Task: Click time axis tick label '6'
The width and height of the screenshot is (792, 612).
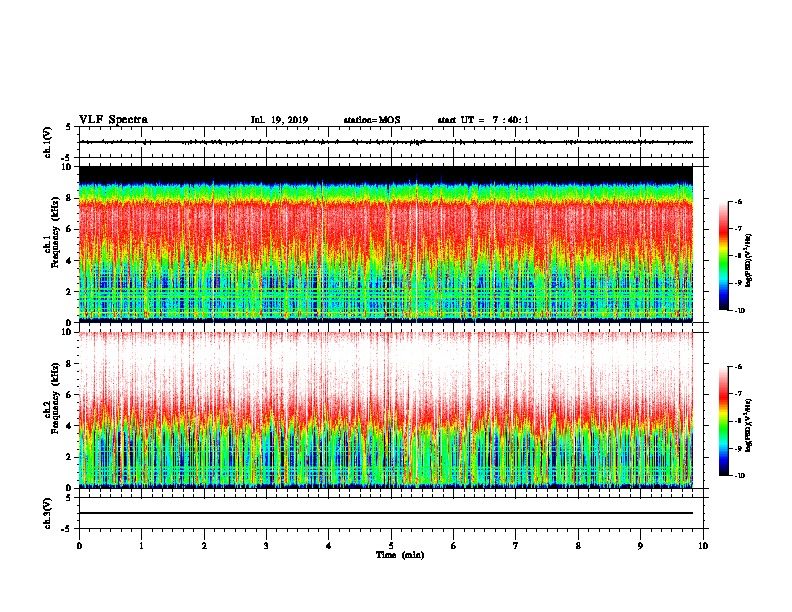Action: click(454, 546)
